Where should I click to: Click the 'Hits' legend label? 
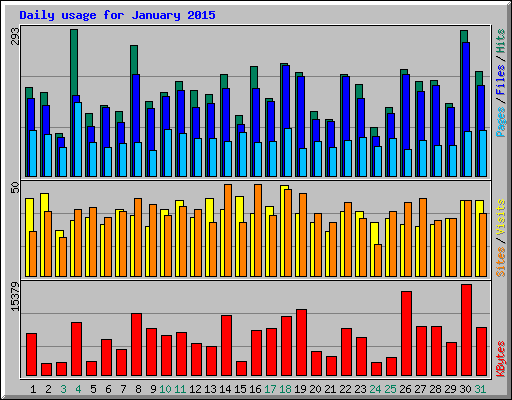click(x=501, y=41)
